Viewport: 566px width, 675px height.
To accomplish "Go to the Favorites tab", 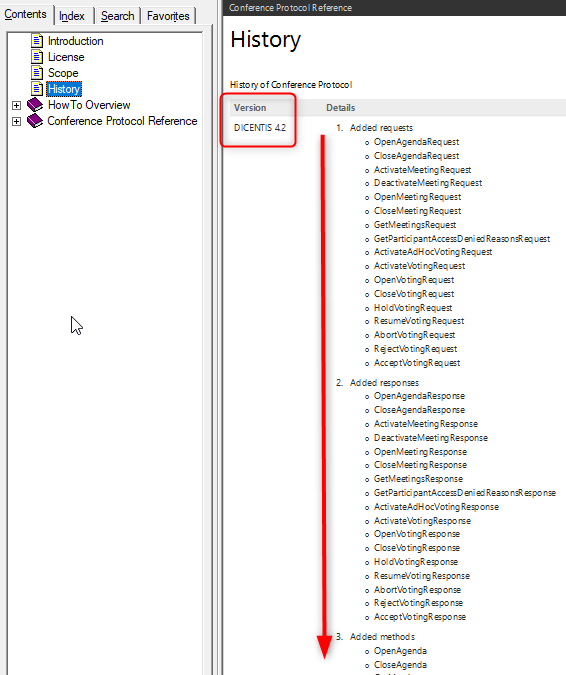I will point(168,16).
